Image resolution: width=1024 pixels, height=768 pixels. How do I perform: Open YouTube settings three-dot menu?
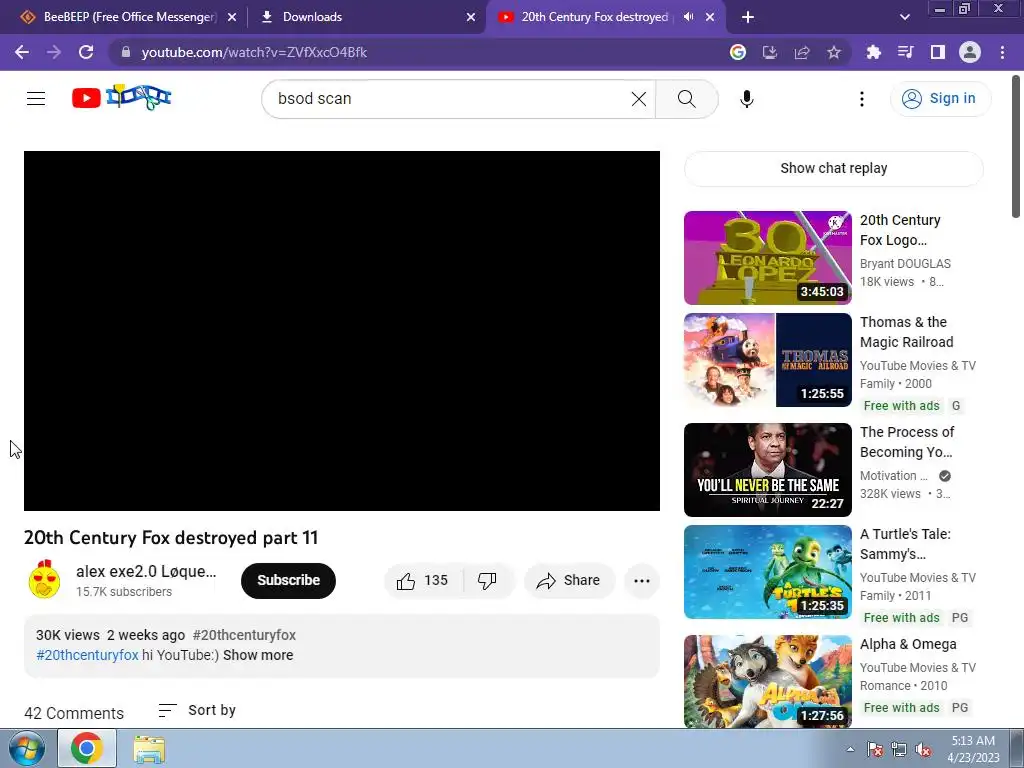click(861, 99)
